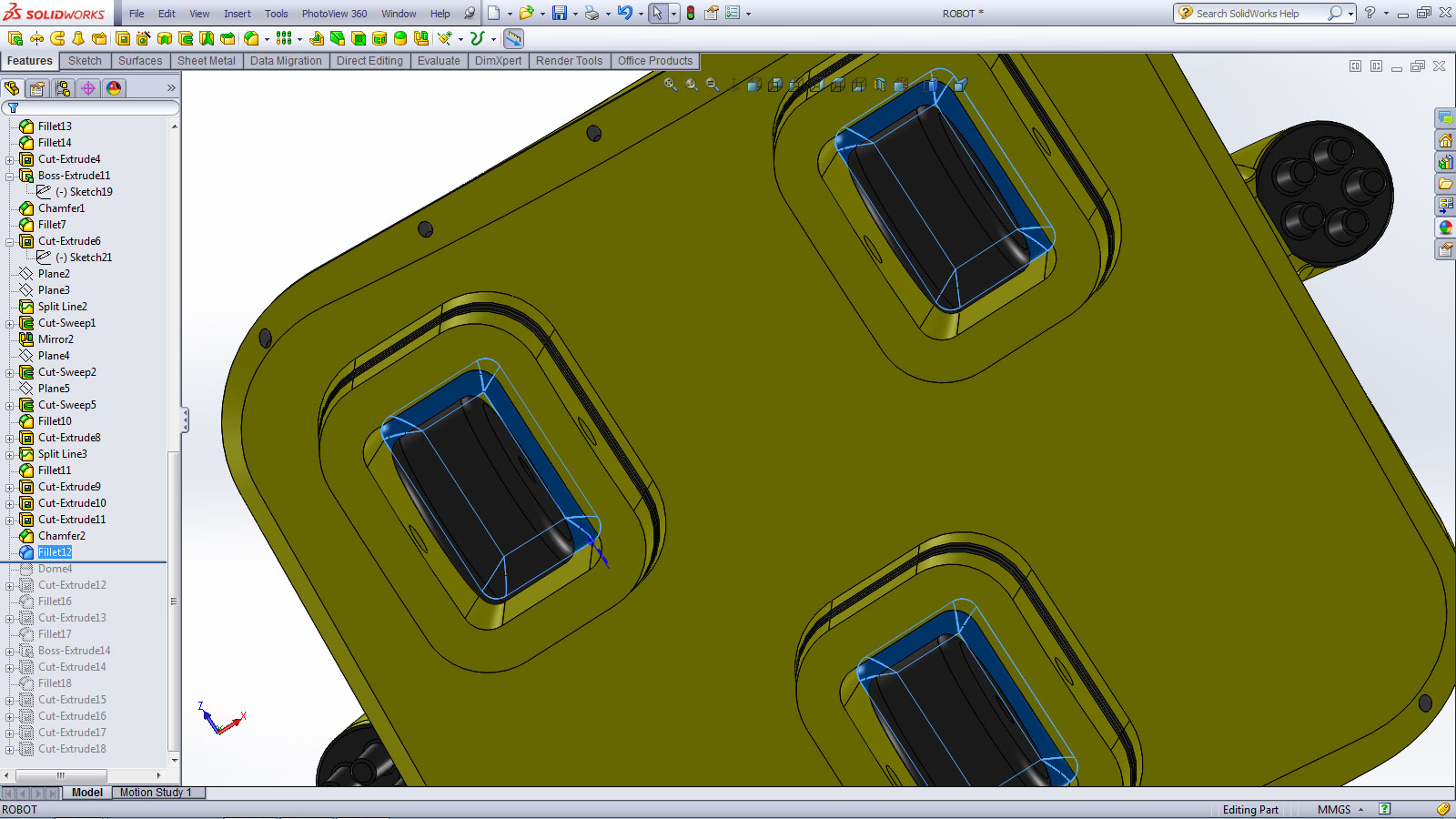Click the Fillet tool icon
The height and width of the screenshot is (819, 1456).
click(251, 38)
